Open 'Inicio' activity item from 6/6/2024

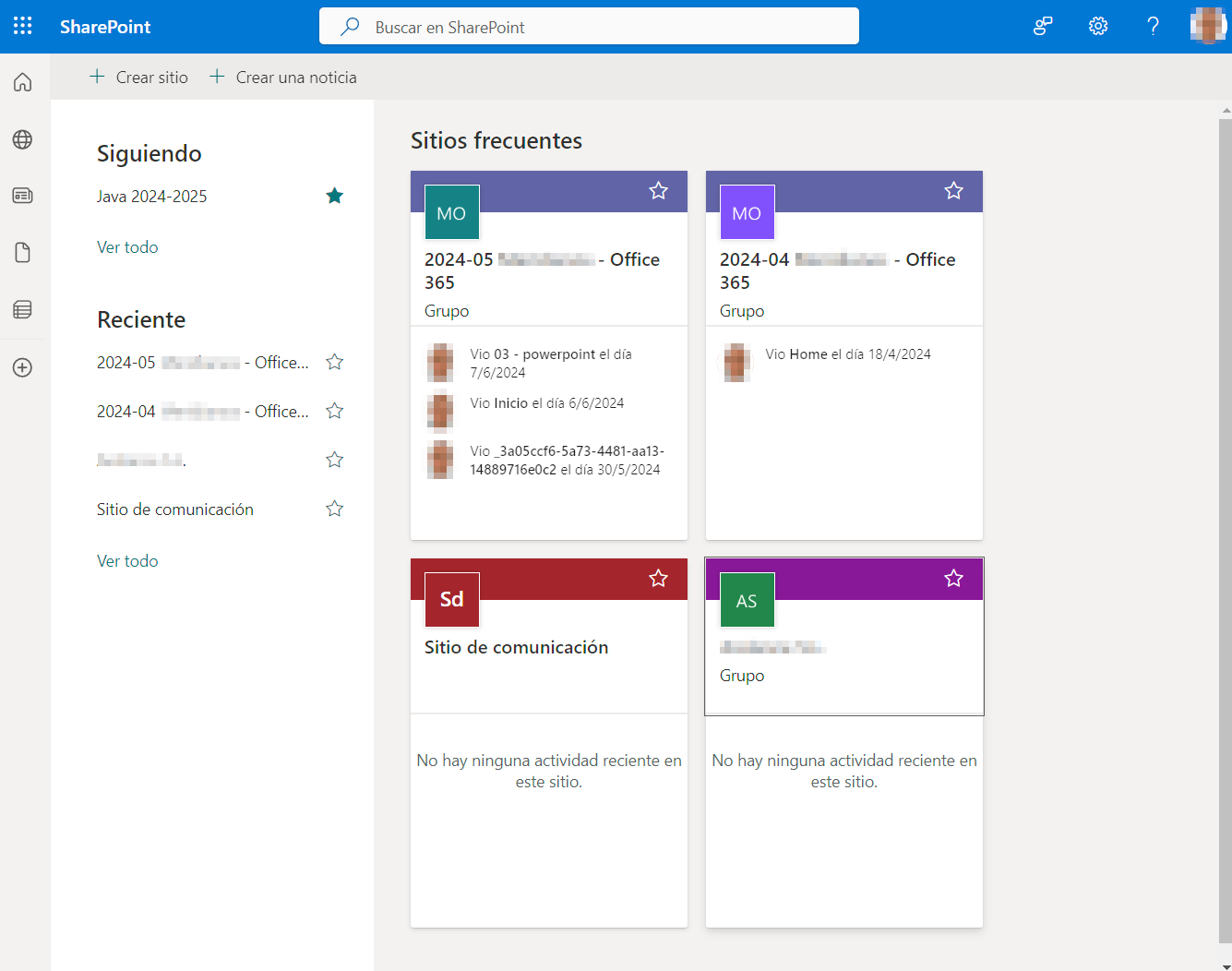click(546, 403)
